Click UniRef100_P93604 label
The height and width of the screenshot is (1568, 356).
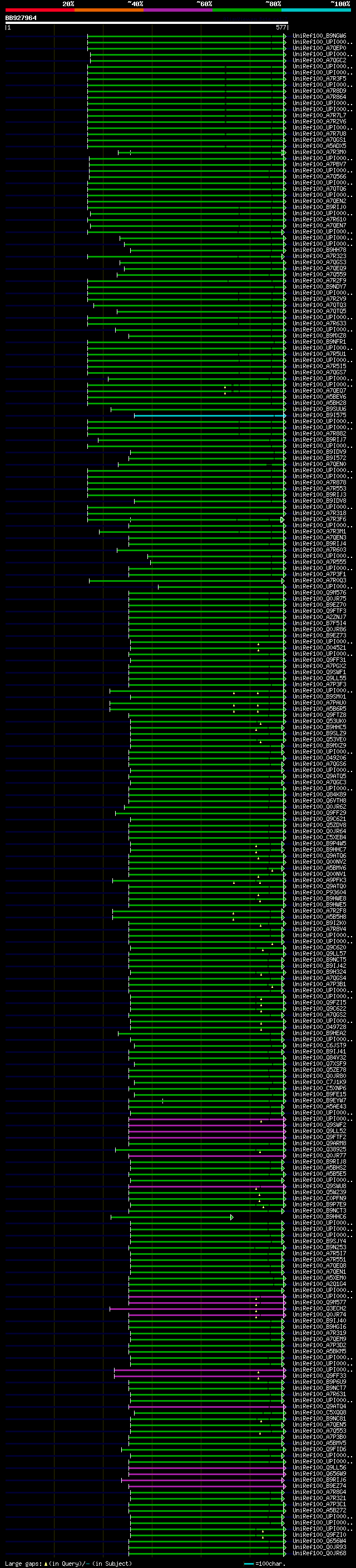coord(319,892)
